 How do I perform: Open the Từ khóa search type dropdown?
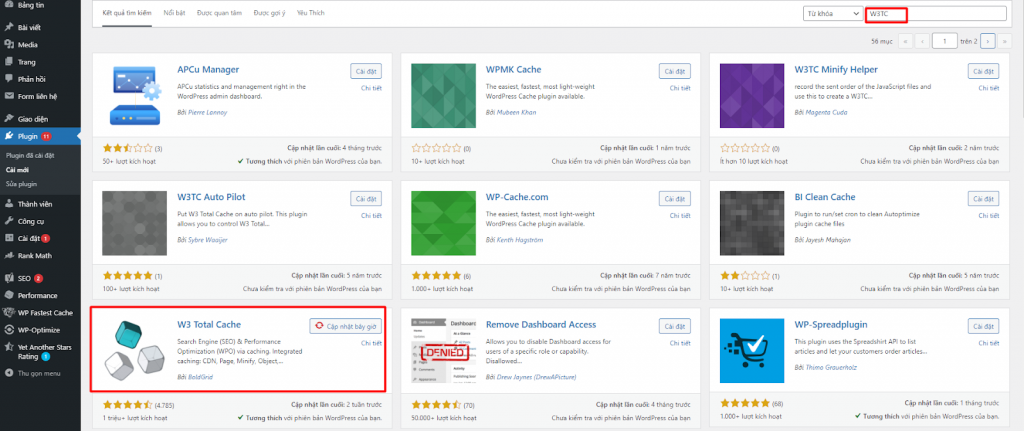click(x=833, y=14)
